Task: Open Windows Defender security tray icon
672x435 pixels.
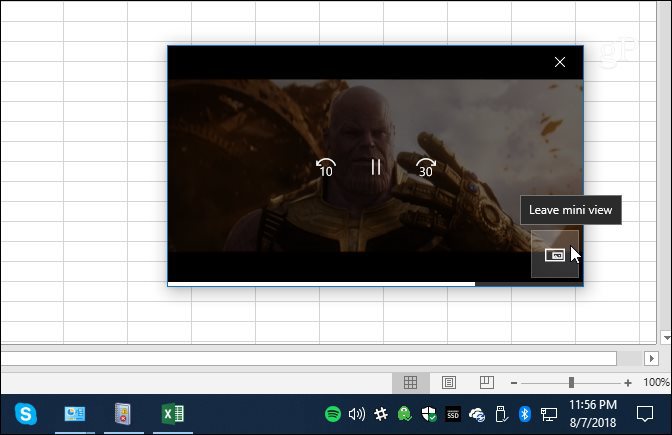Action: tap(429, 414)
